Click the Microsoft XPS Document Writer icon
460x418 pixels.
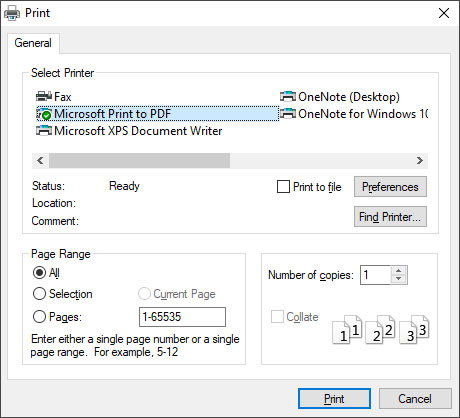click(44, 131)
